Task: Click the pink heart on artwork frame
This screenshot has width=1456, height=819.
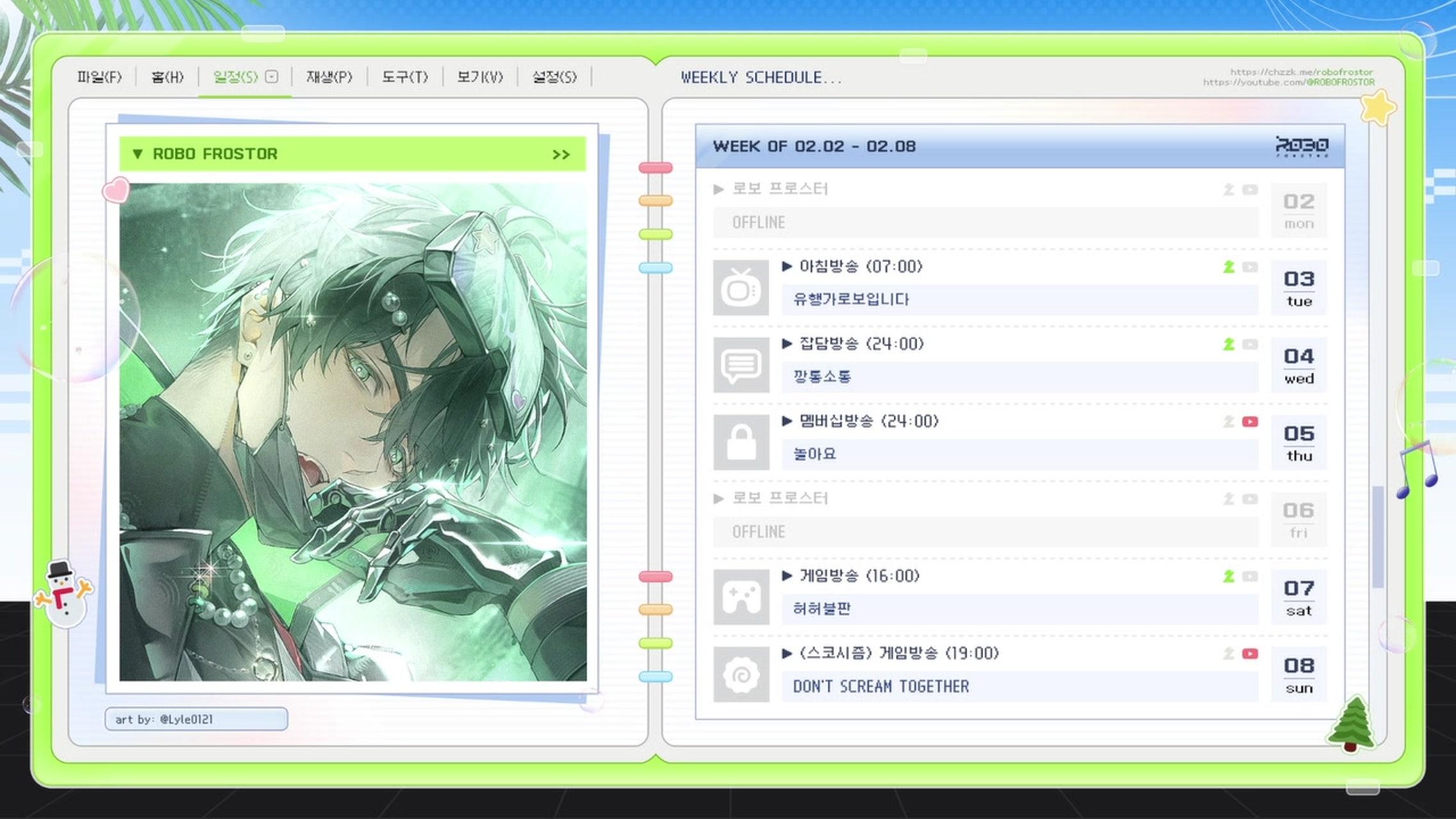Action: [116, 190]
